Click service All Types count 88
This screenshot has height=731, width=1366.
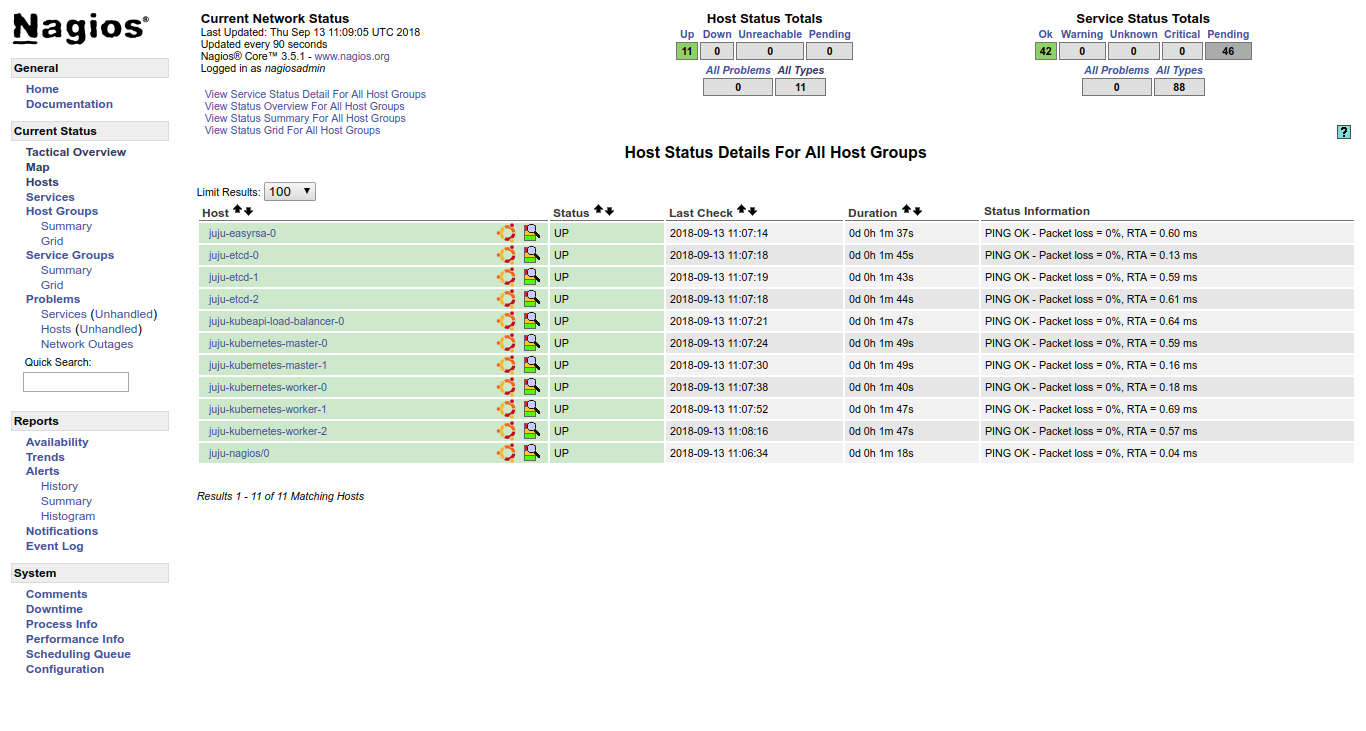[x=1179, y=87]
